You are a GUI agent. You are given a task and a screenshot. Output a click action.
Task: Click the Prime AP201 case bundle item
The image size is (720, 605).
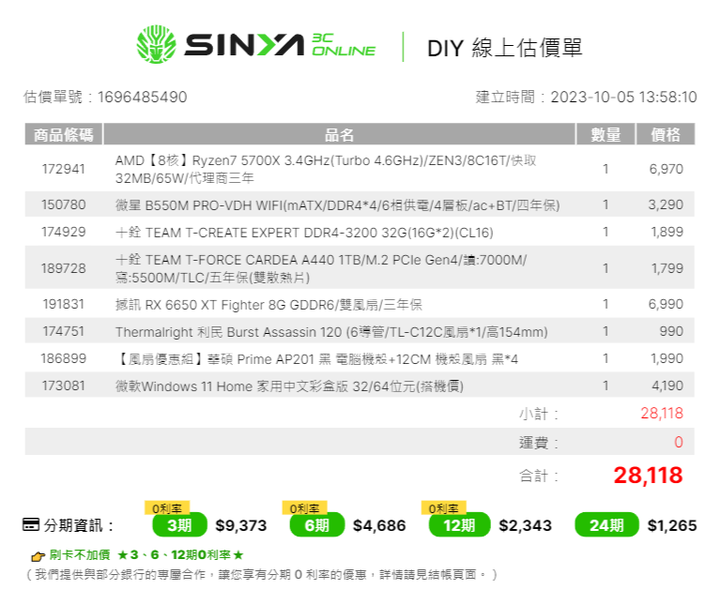[x=316, y=359]
